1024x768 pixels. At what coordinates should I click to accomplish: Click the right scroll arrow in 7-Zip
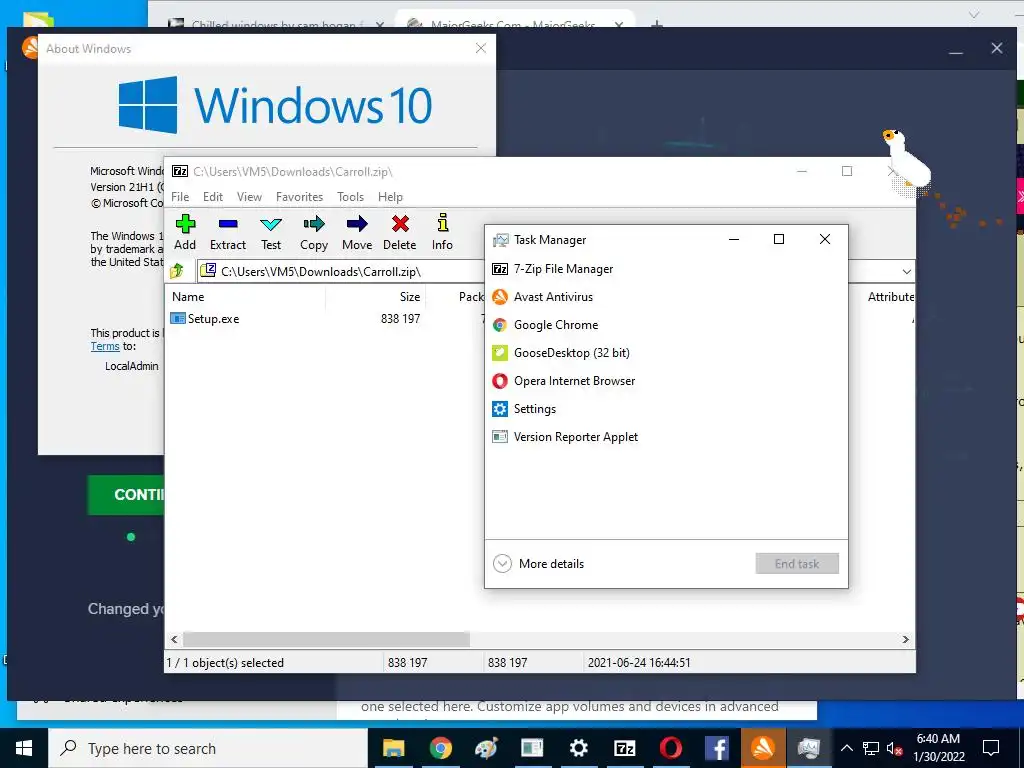[x=905, y=639]
